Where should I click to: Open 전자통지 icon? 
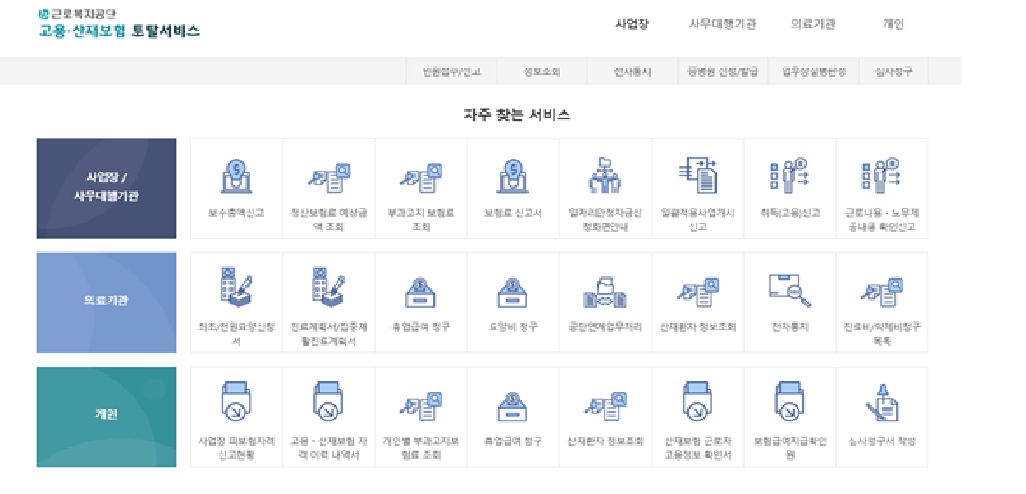[790, 290]
